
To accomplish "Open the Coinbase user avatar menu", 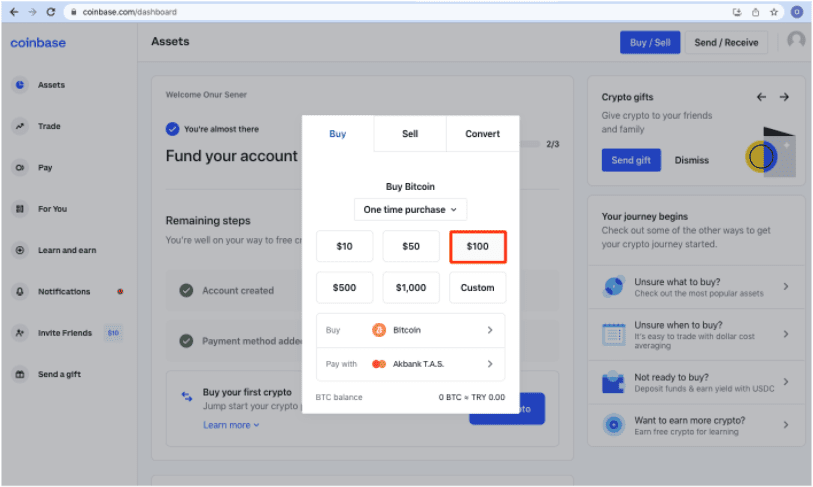I will click(x=796, y=39).
